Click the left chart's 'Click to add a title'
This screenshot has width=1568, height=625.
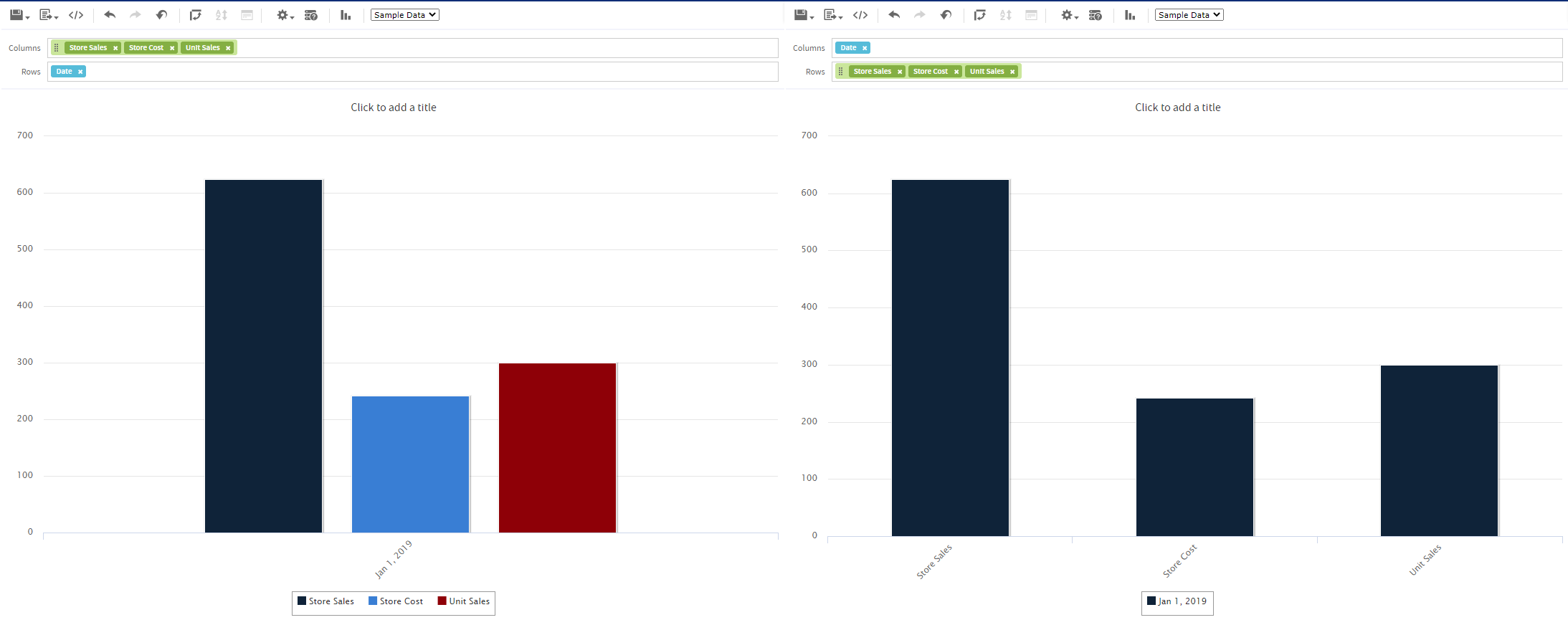coord(394,108)
